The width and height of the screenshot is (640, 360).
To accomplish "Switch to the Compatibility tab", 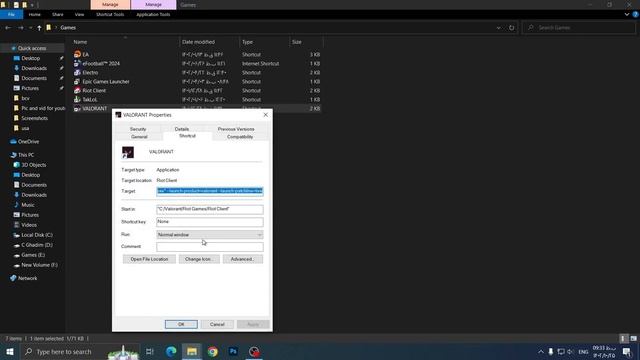I will click(x=240, y=137).
